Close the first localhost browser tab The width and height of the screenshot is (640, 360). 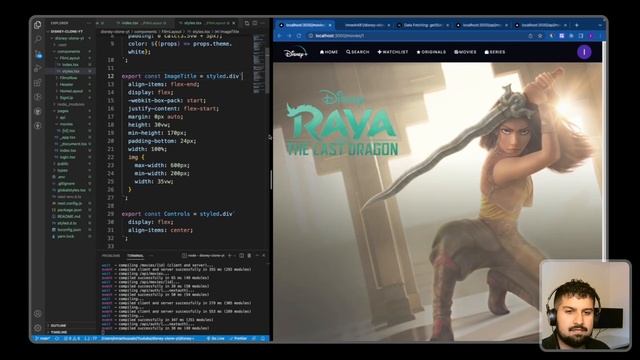pyautogui.click(x=330, y=25)
